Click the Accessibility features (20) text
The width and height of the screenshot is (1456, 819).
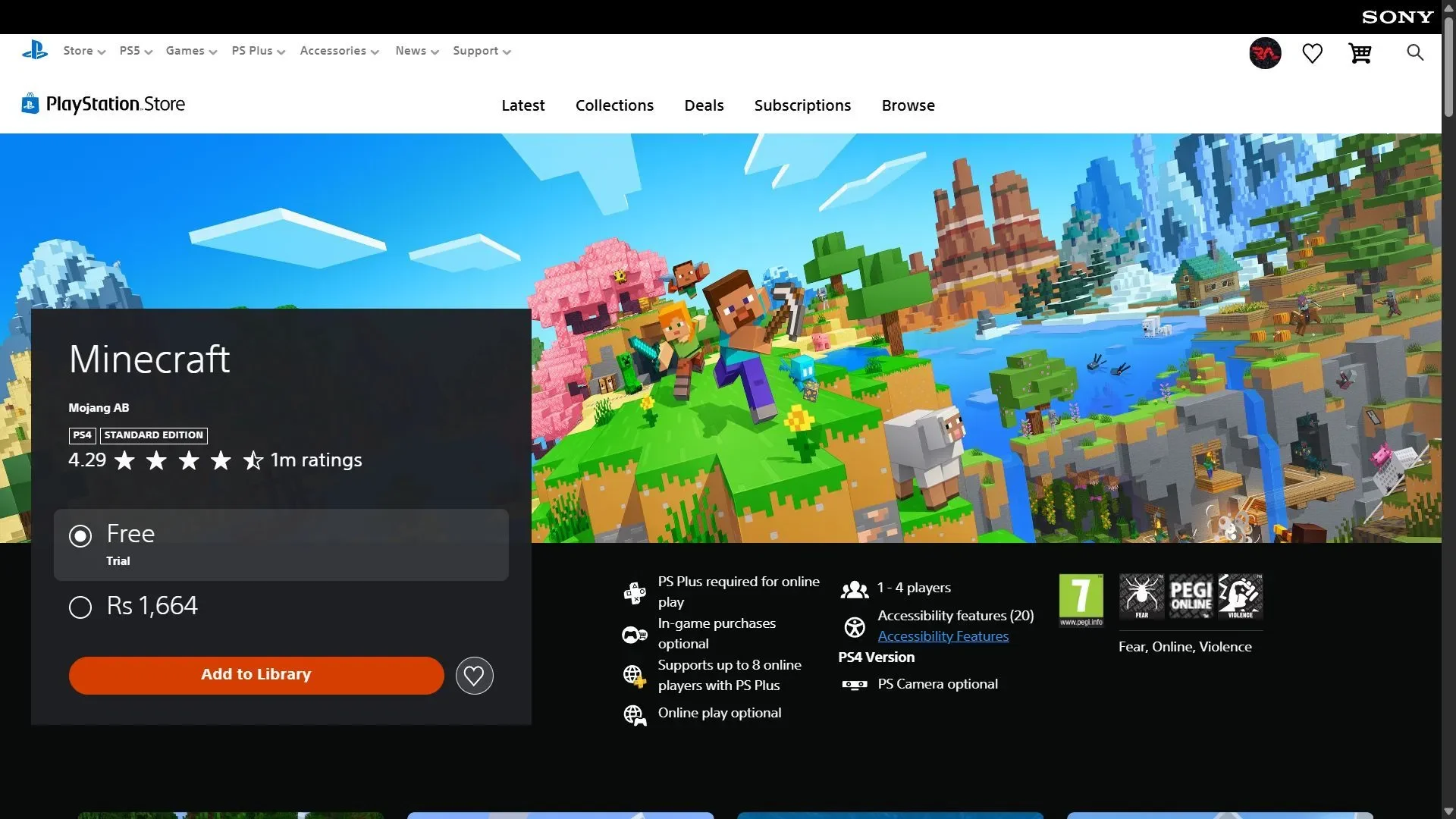(x=955, y=616)
